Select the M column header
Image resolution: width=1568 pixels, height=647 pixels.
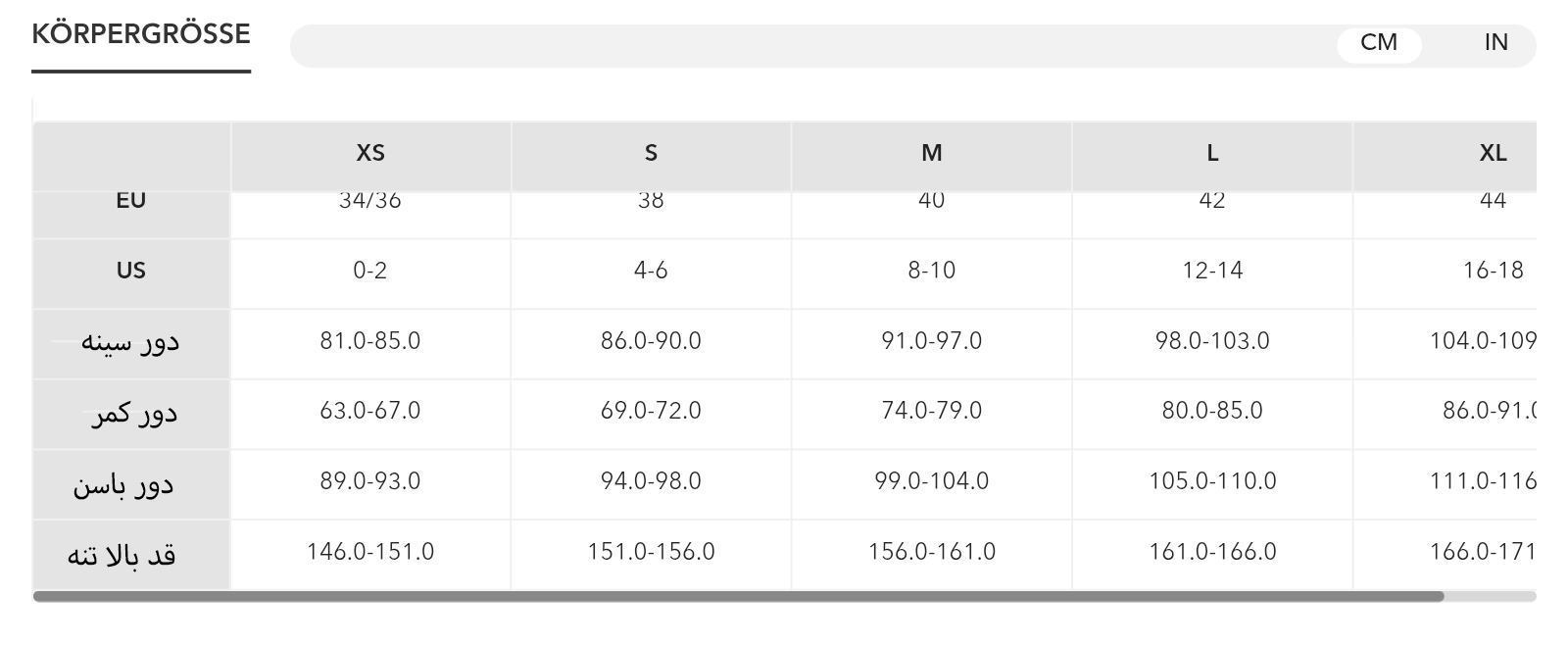(x=931, y=153)
